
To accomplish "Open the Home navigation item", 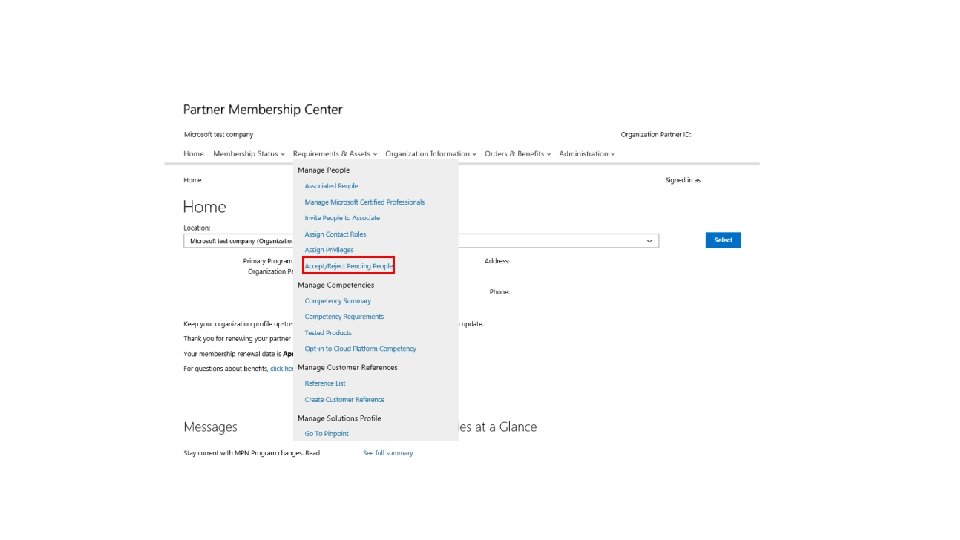I will click(x=193, y=154).
